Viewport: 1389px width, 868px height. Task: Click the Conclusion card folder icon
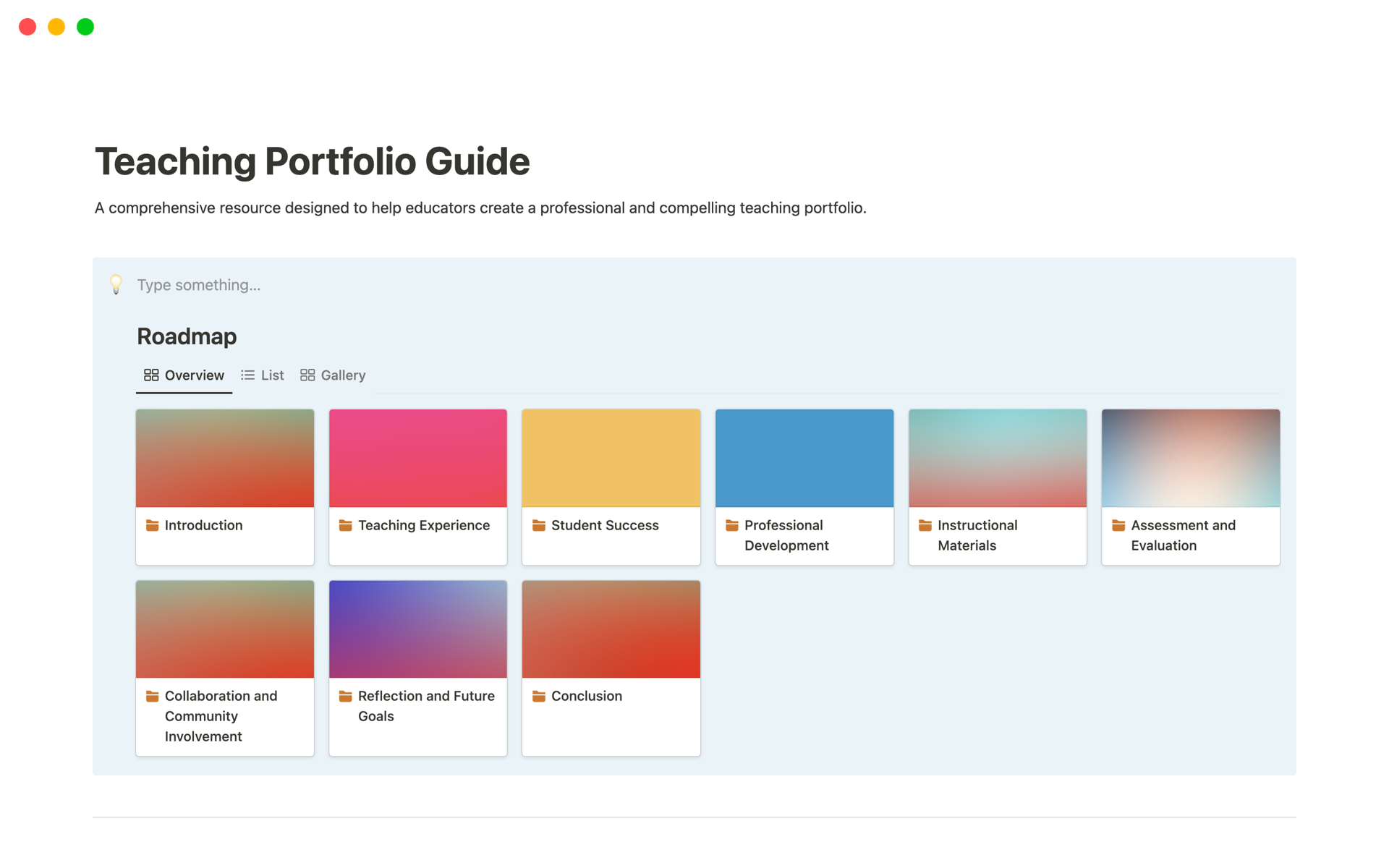(x=538, y=696)
